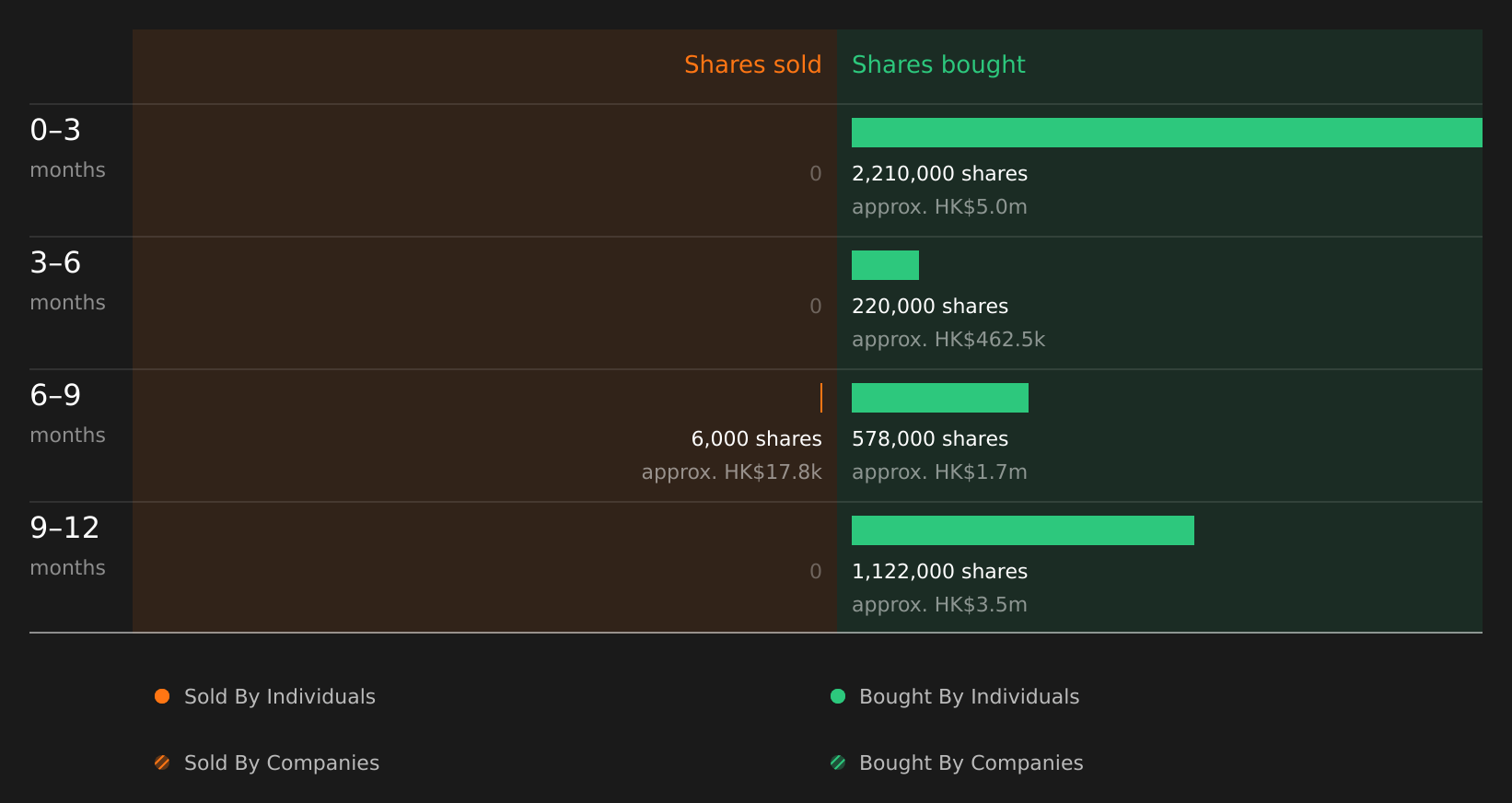The image size is (1512, 803).
Task: Click the orange Sold By Individuals legend dot
Action: pos(162,696)
